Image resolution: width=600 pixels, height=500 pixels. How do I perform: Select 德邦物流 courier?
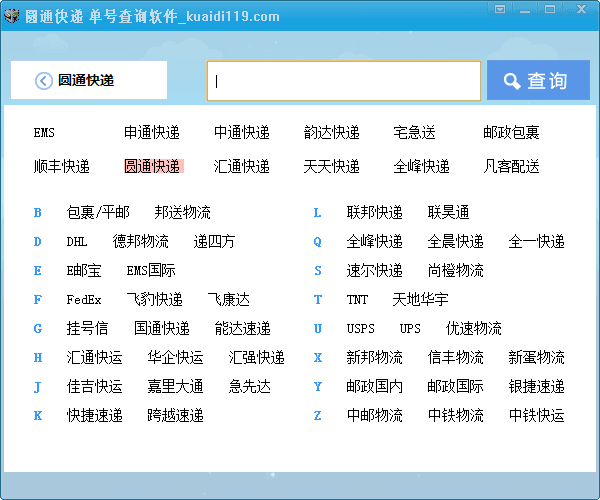tap(141, 242)
